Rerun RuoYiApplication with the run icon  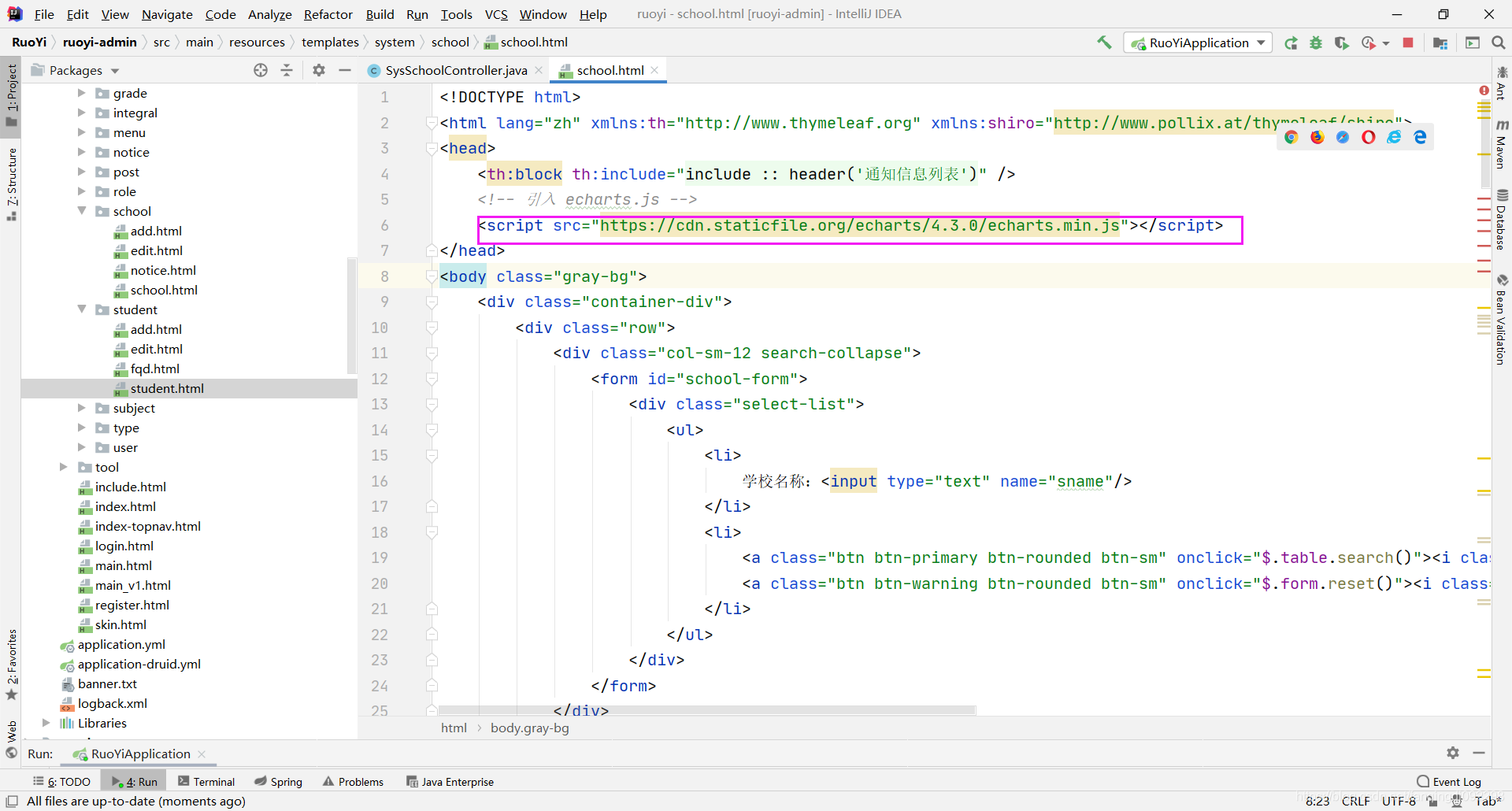click(1291, 43)
